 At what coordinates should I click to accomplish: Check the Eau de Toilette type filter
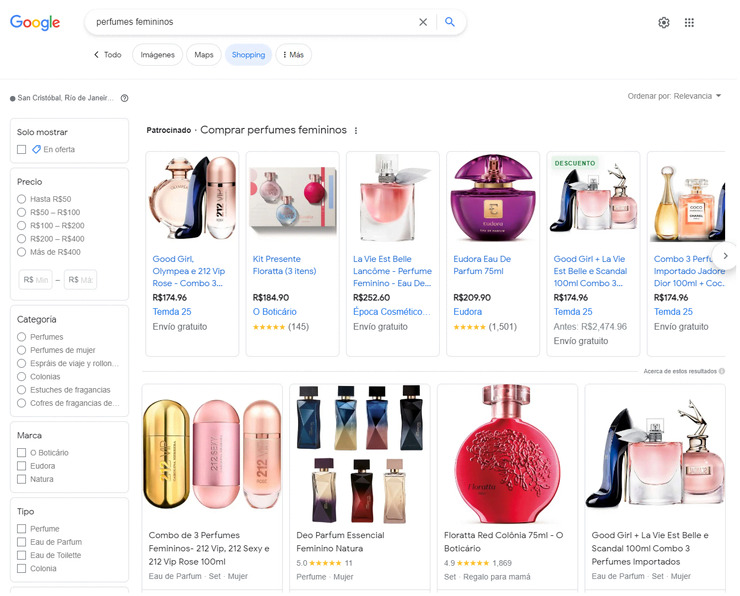21,554
